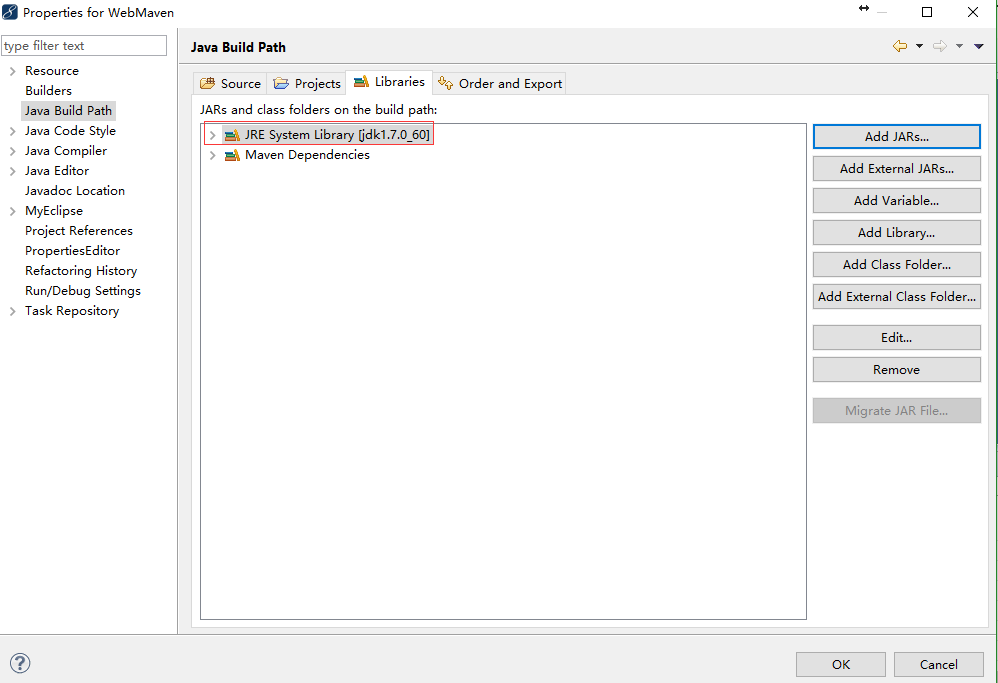This screenshot has width=998, height=683.
Task: Confirm with the OK button
Action: 840,665
